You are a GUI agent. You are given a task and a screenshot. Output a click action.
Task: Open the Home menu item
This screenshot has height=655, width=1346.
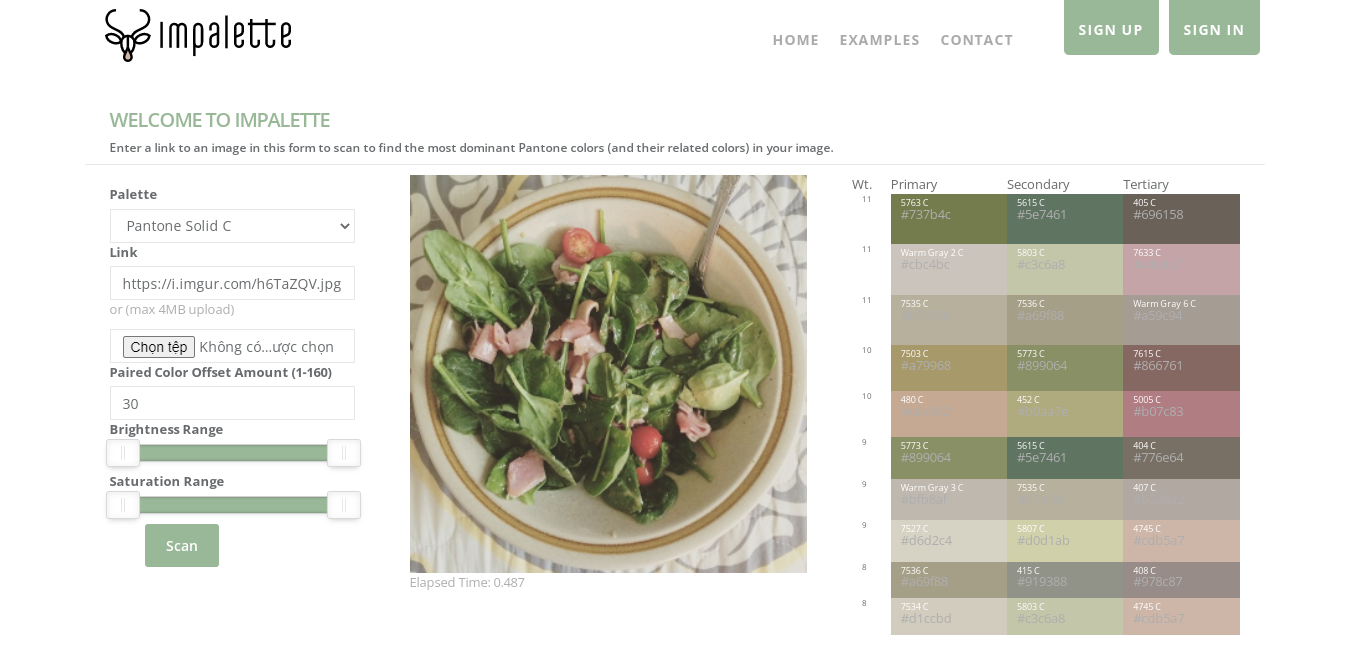[795, 40]
